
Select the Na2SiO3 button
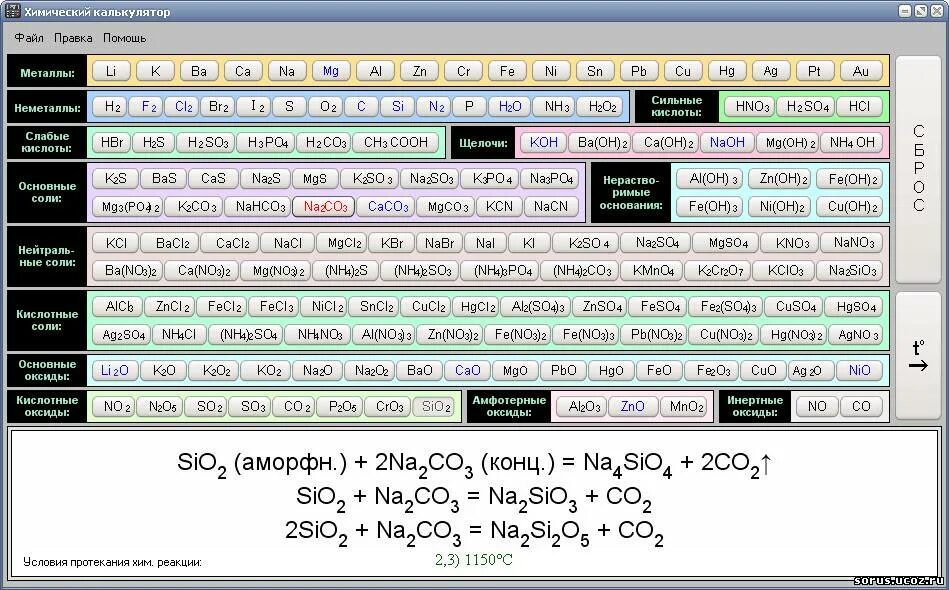coord(852,271)
